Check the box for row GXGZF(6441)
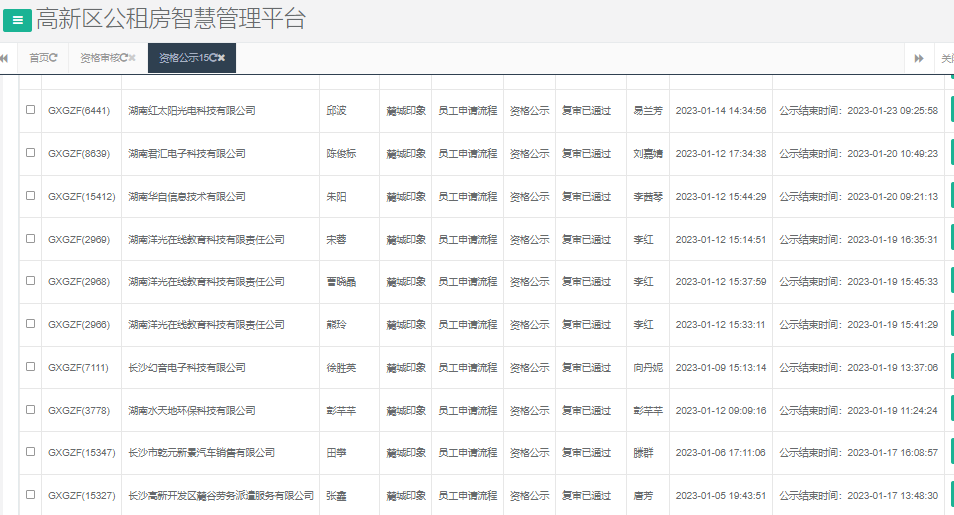 point(30,110)
